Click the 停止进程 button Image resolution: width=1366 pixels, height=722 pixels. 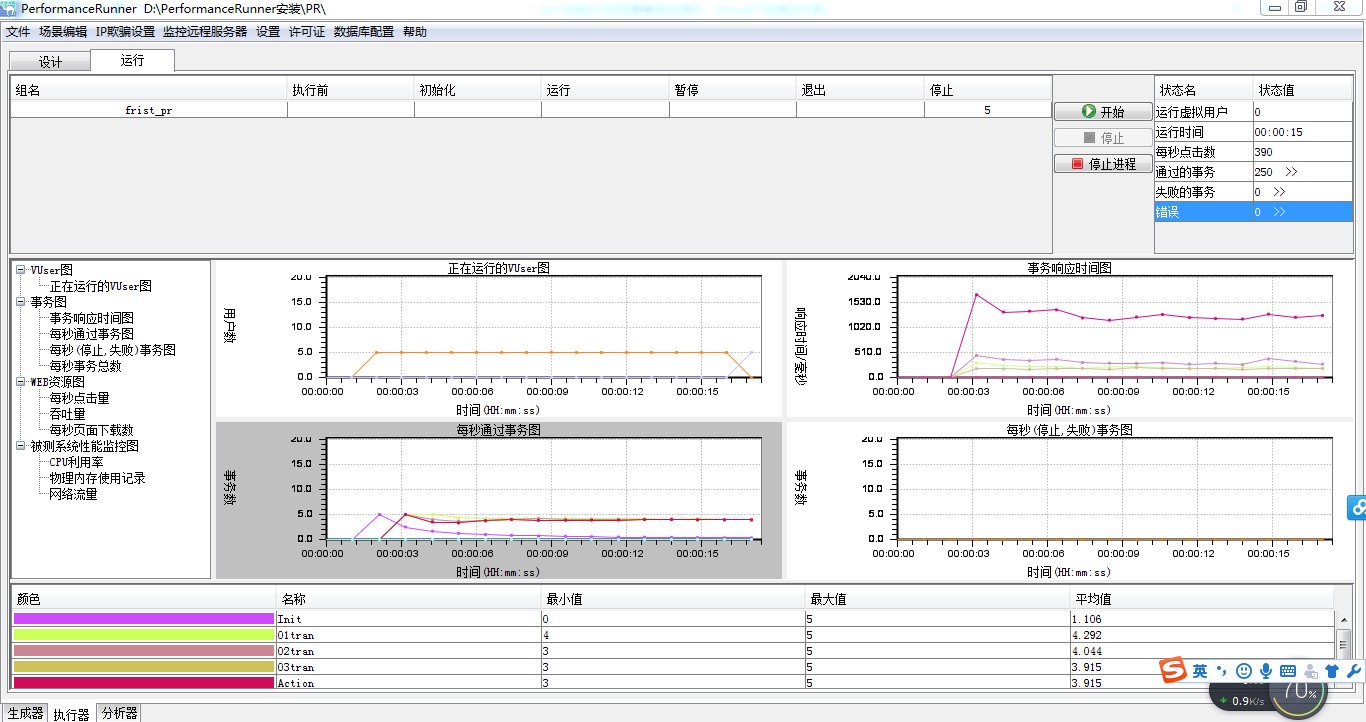click(1103, 164)
